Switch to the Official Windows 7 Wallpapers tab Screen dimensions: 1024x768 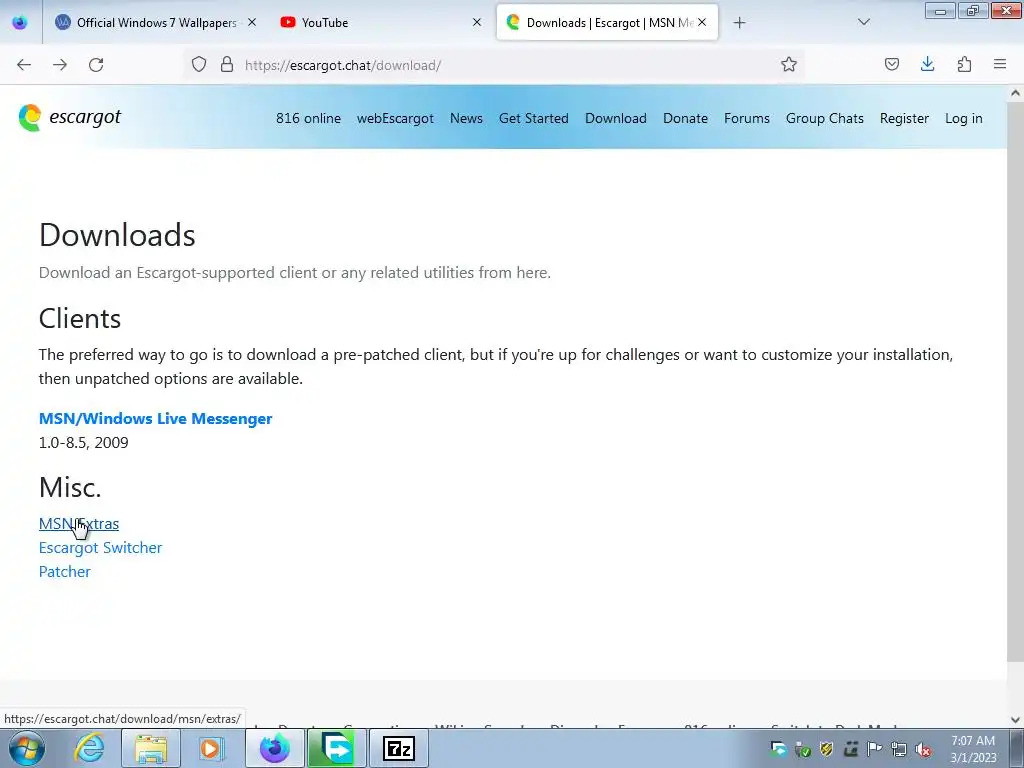[x=155, y=22]
